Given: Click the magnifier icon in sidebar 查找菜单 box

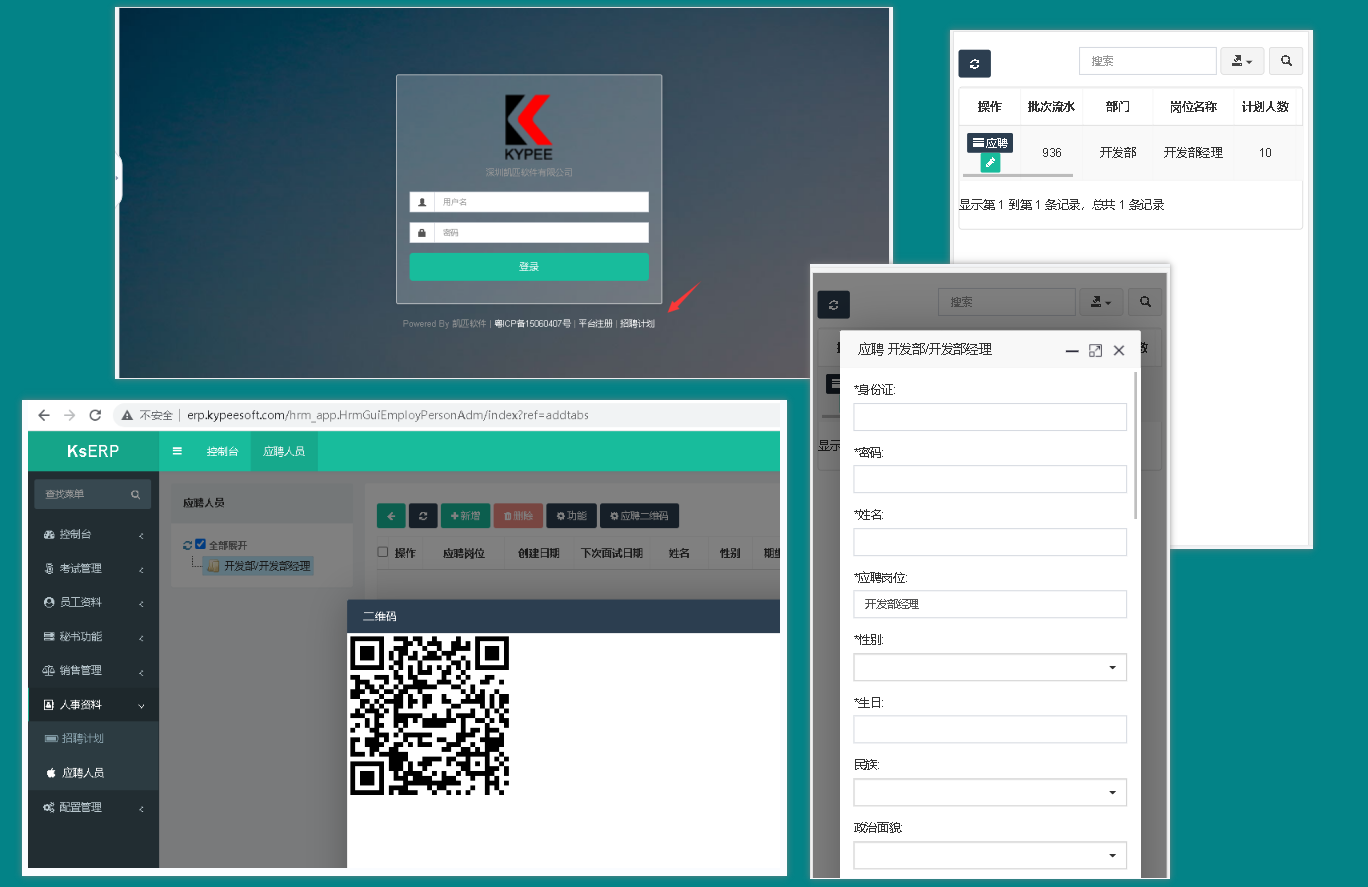Looking at the screenshot, I should (x=135, y=494).
